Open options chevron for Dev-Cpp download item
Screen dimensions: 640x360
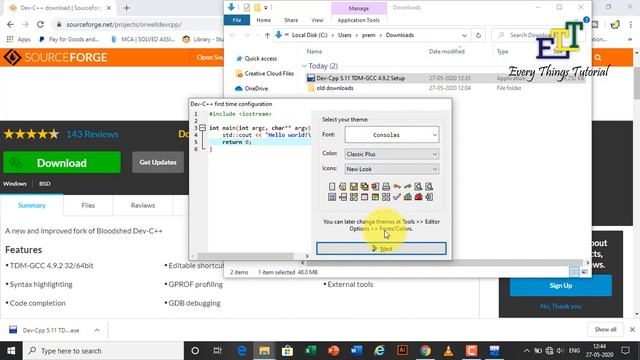click(97, 330)
